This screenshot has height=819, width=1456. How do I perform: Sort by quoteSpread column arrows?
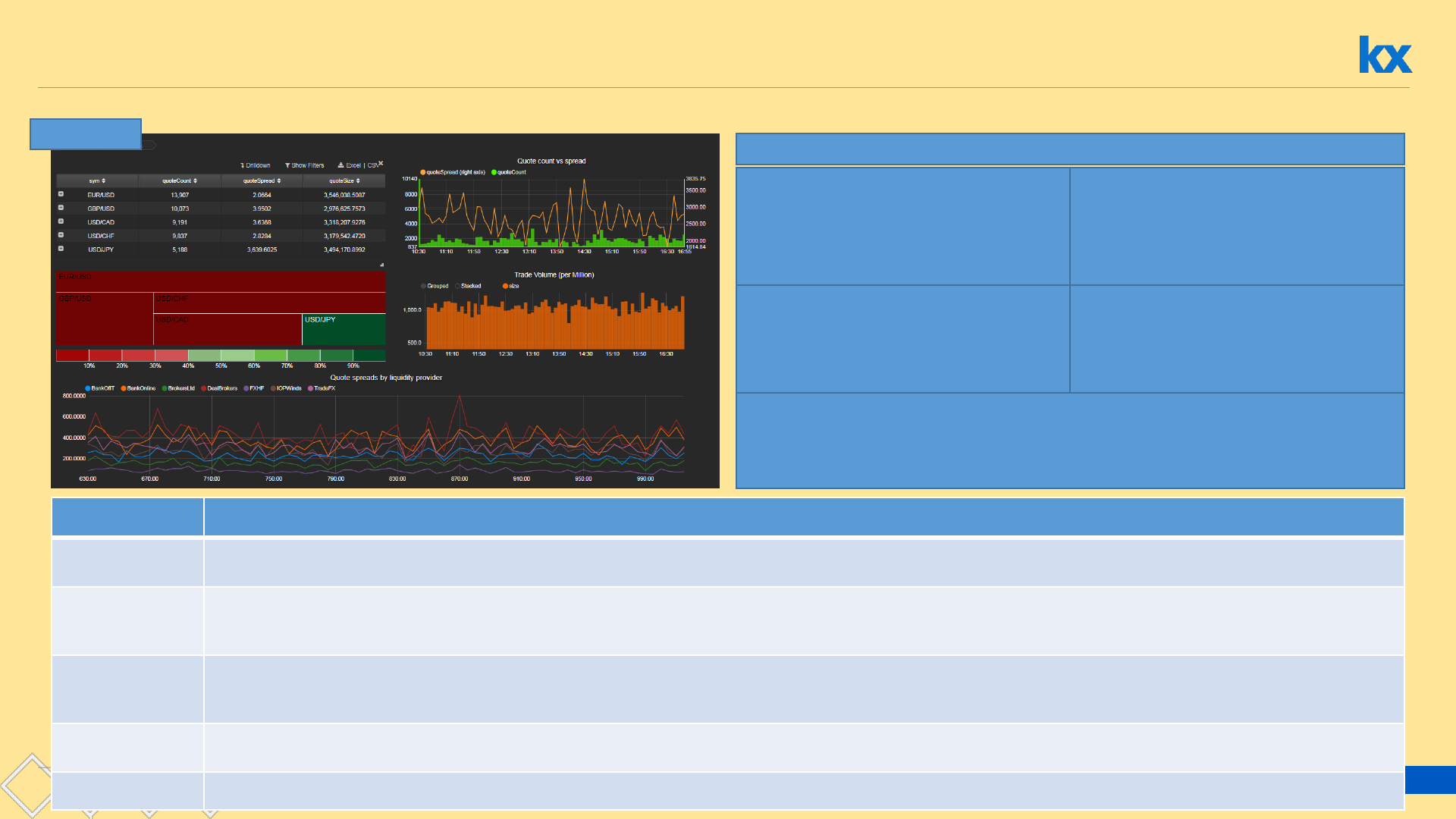point(278,181)
